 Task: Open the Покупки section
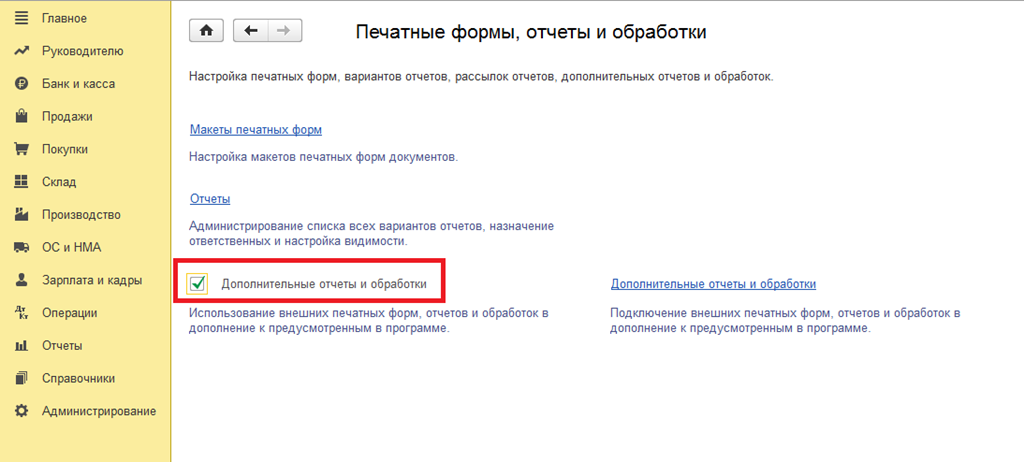click(65, 149)
